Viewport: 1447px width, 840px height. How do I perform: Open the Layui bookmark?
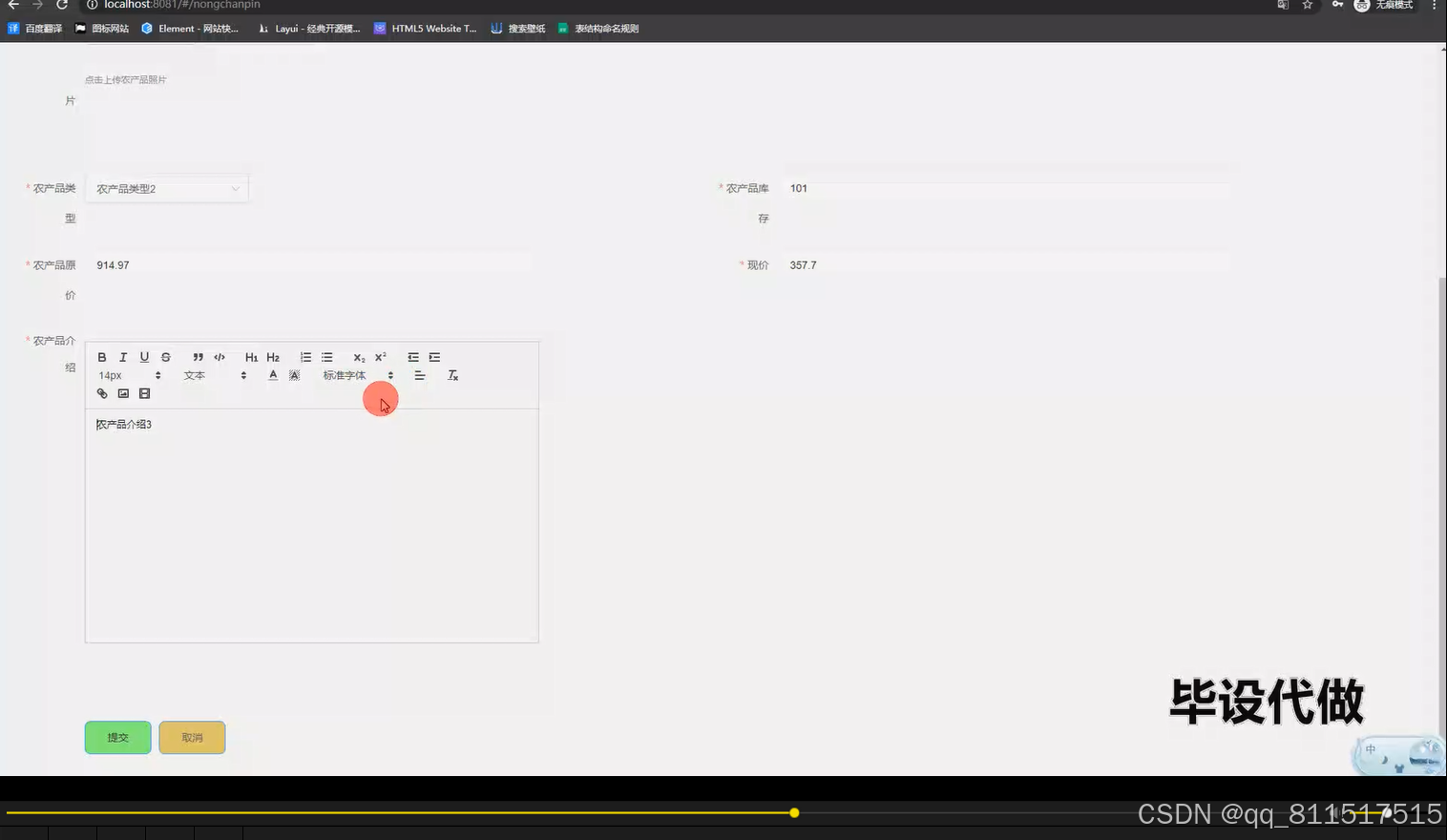(x=309, y=29)
